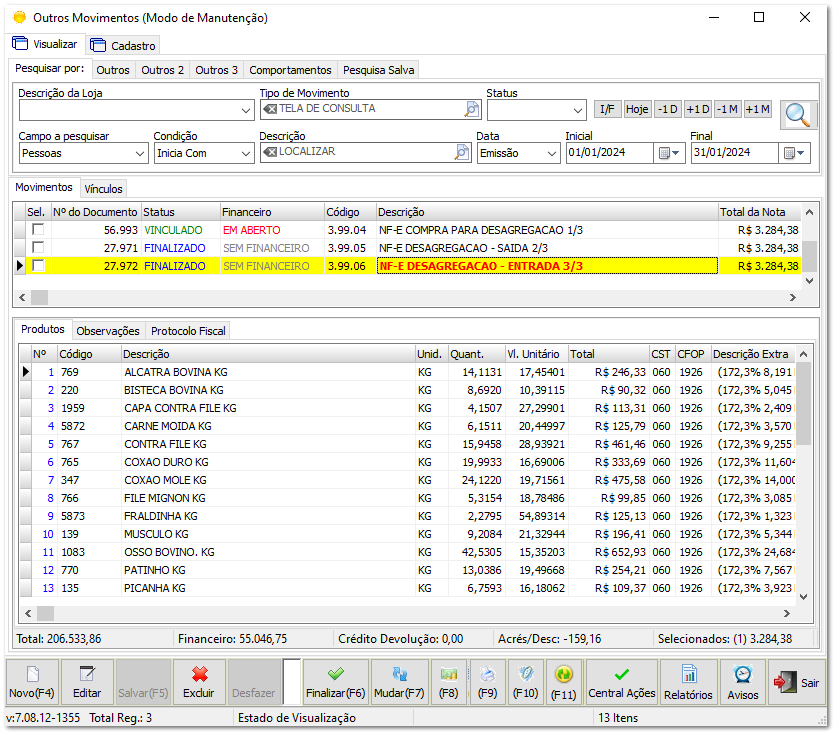Image resolution: width=836 pixels, height=735 pixels.
Task: Open the Status dropdown list
Action: coord(576,110)
